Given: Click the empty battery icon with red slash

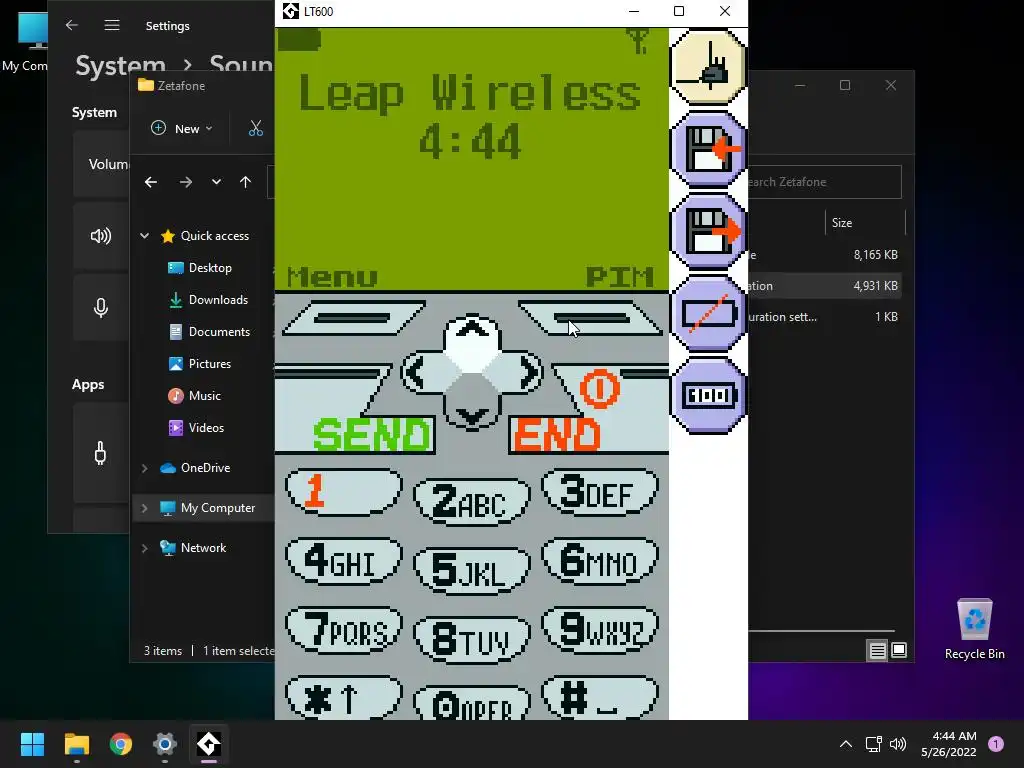Looking at the screenshot, I should tap(708, 313).
